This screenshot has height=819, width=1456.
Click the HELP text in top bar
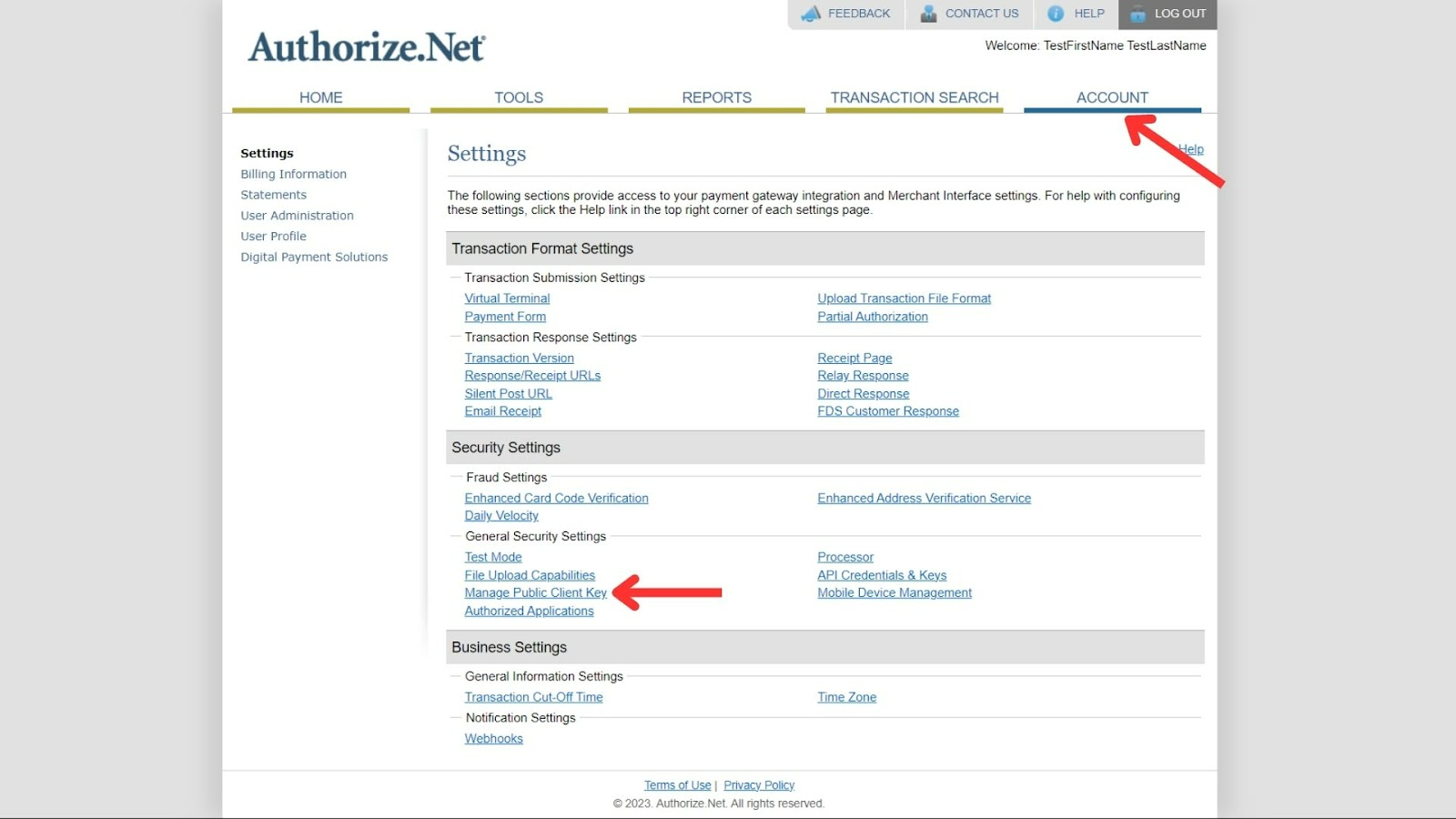click(x=1089, y=14)
